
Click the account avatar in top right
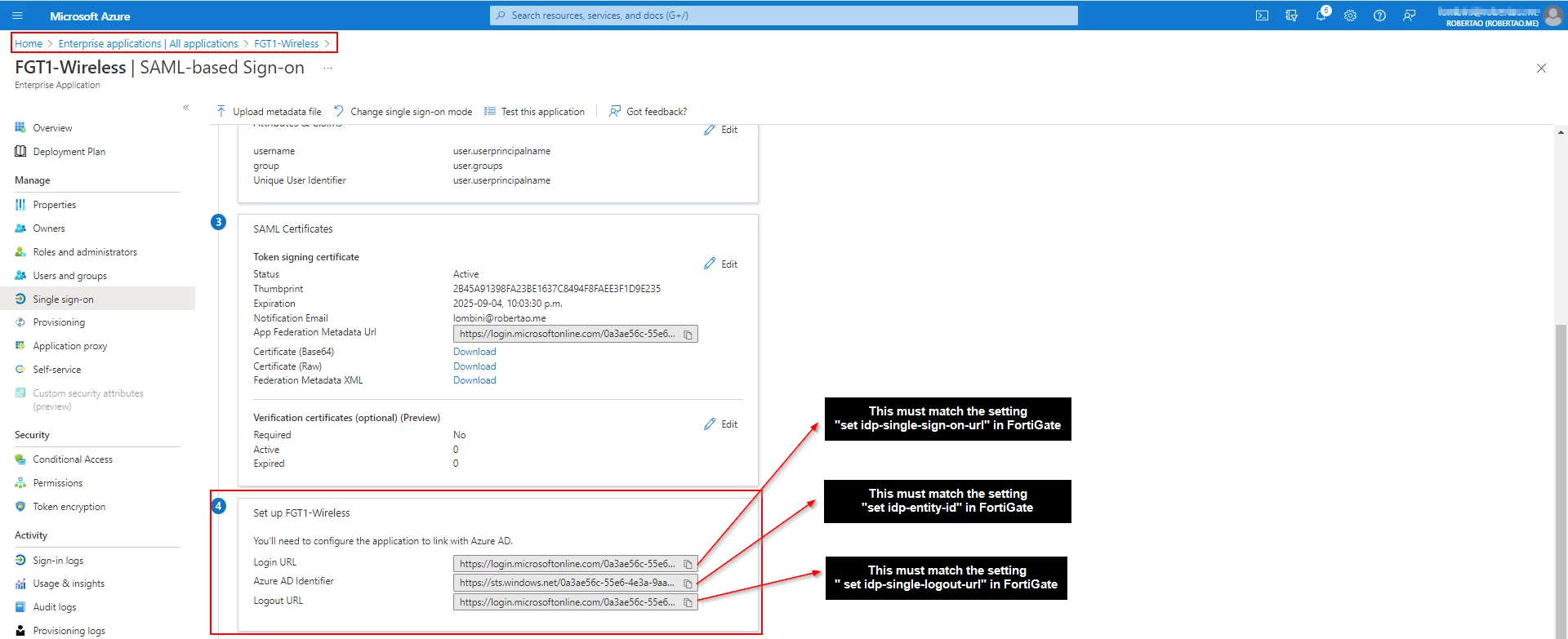1553,16
